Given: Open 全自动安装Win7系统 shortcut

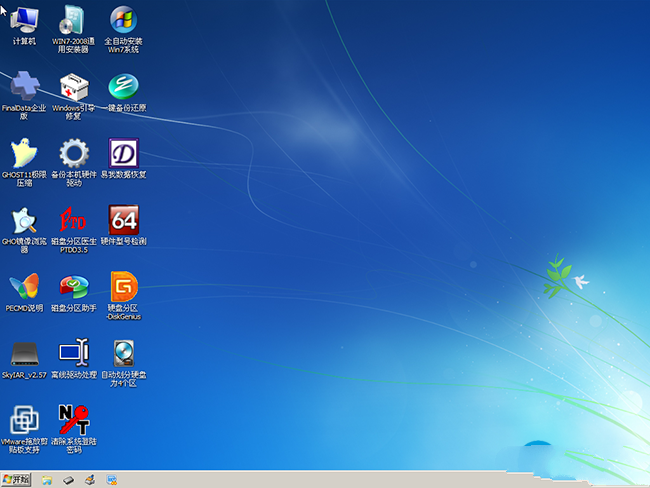Looking at the screenshot, I should (124, 21).
